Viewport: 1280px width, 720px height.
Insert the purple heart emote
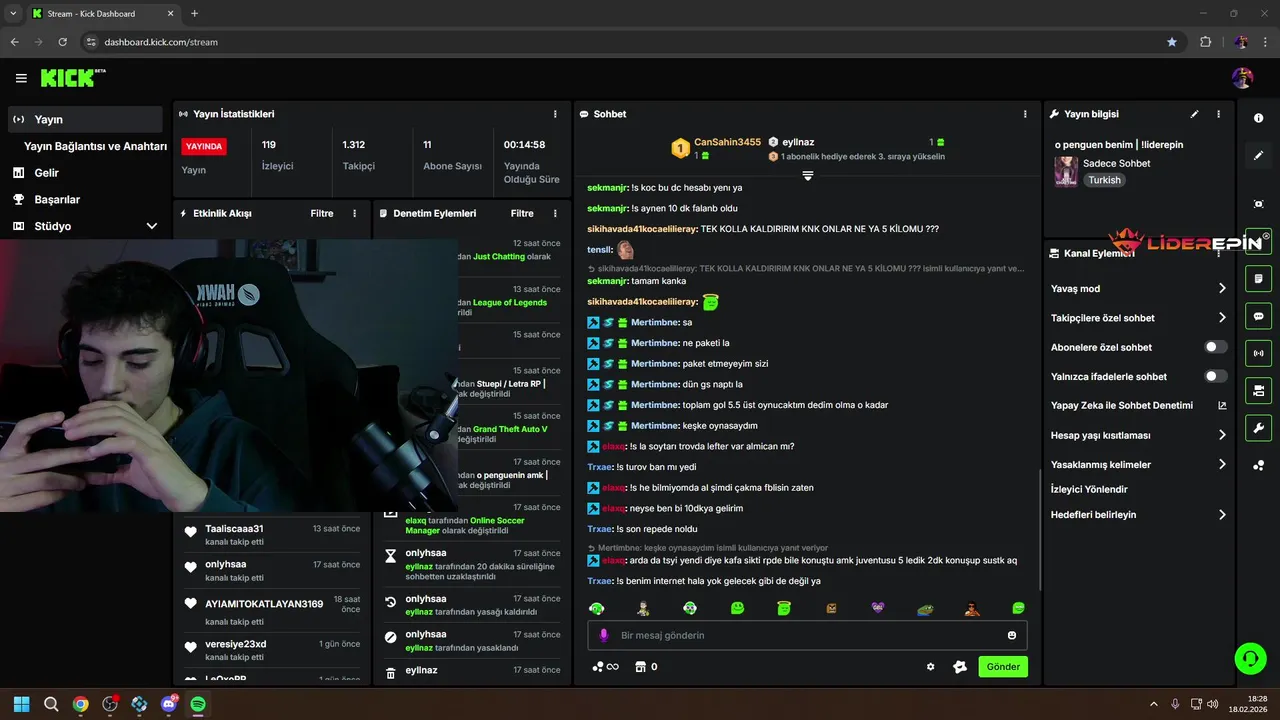click(x=878, y=608)
